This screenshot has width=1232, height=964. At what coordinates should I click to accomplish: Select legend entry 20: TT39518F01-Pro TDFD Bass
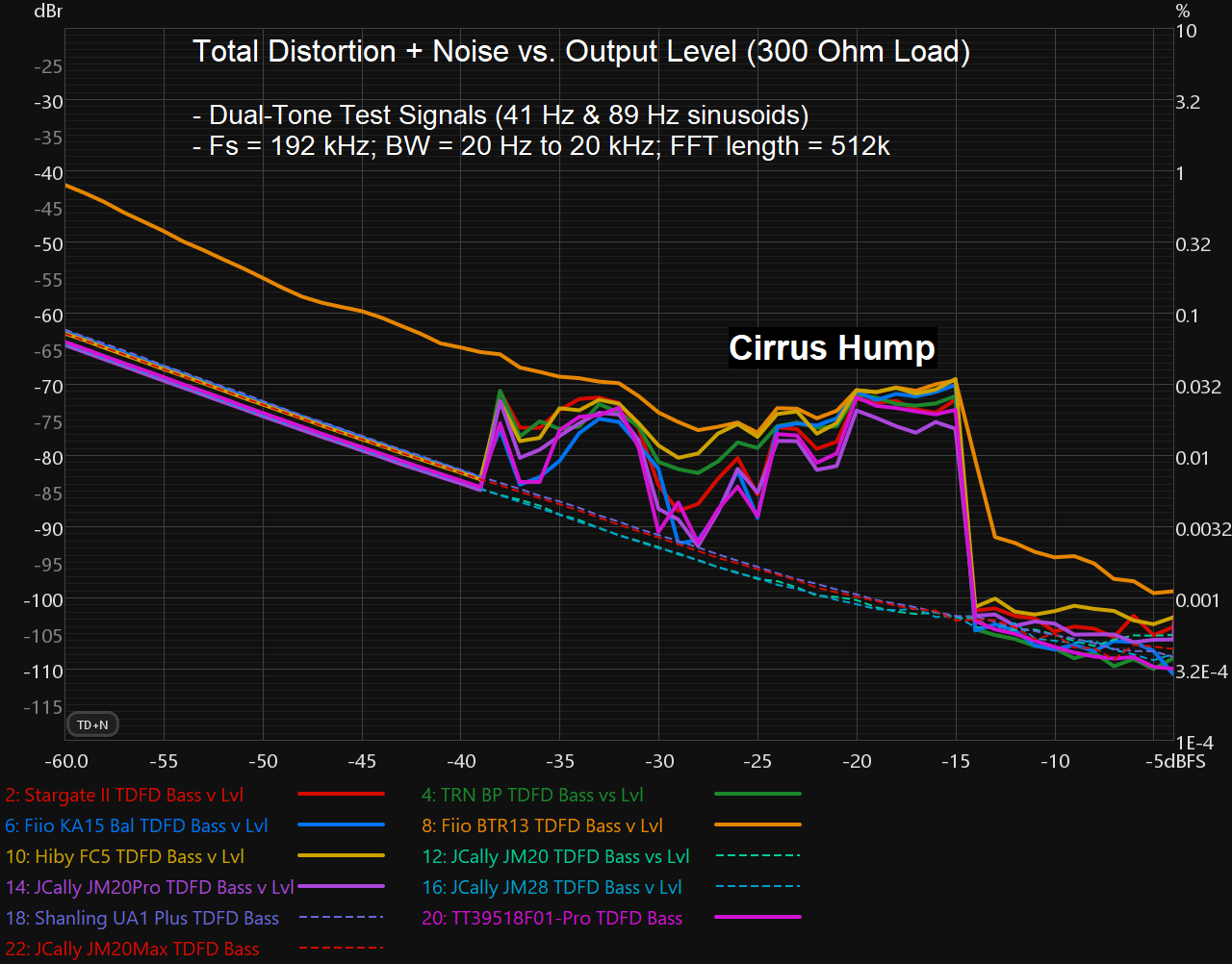552,919
